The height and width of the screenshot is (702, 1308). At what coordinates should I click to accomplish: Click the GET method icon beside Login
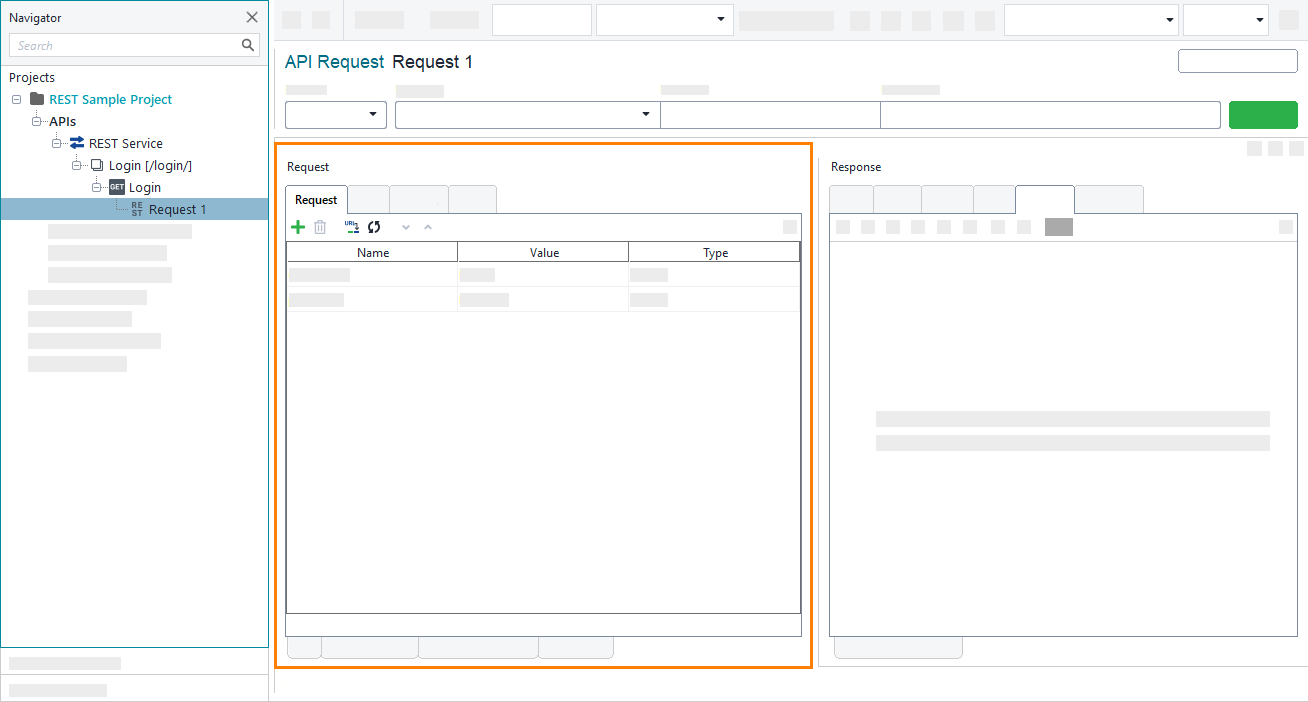click(x=117, y=187)
